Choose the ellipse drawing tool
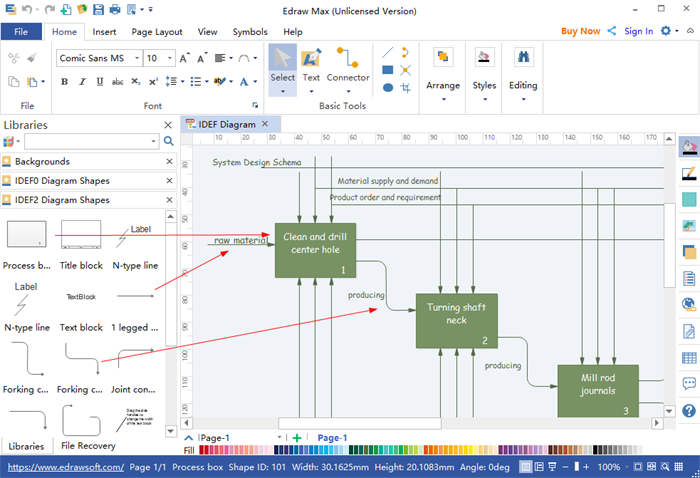 pyautogui.click(x=388, y=88)
